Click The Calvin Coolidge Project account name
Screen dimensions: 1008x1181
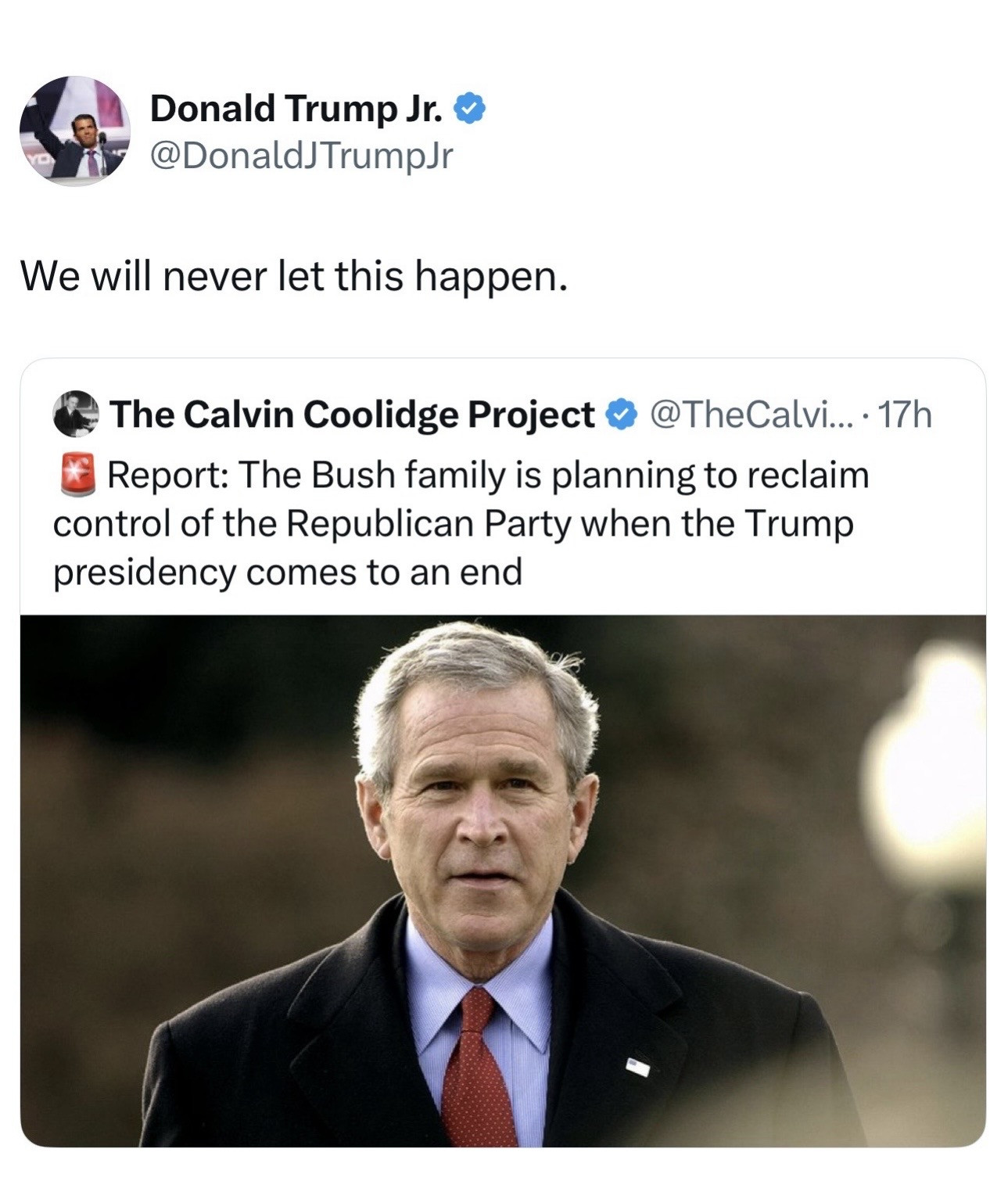[352, 415]
